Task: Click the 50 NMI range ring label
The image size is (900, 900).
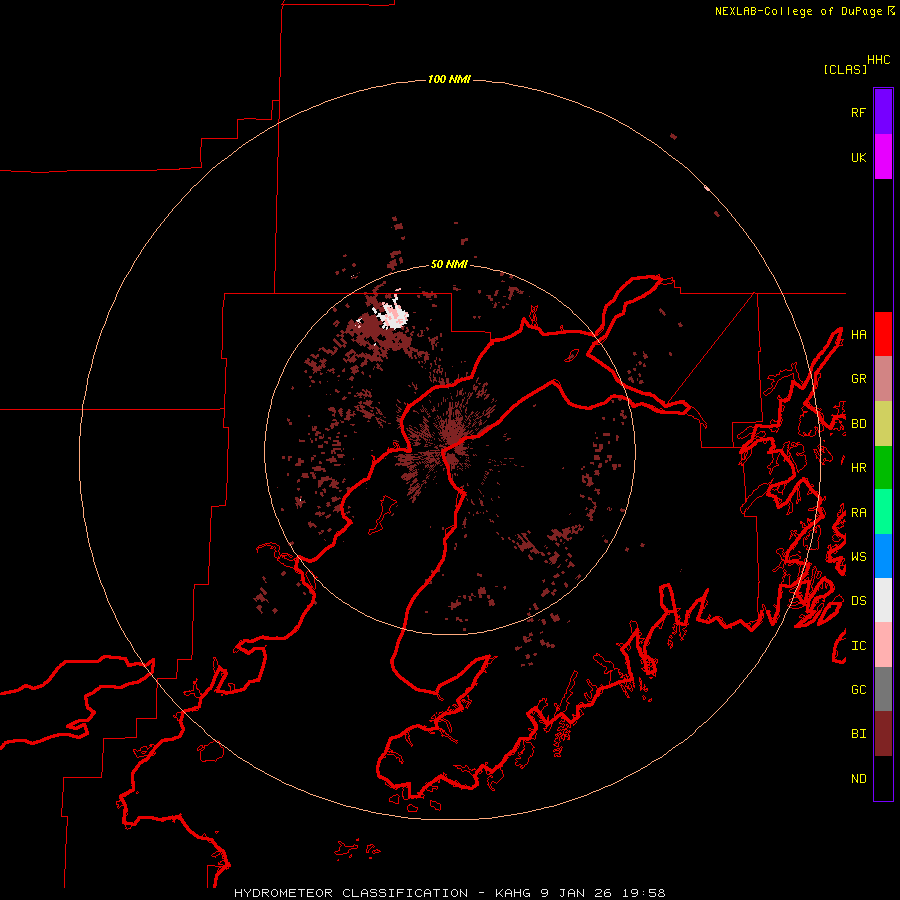Action: coord(449,264)
